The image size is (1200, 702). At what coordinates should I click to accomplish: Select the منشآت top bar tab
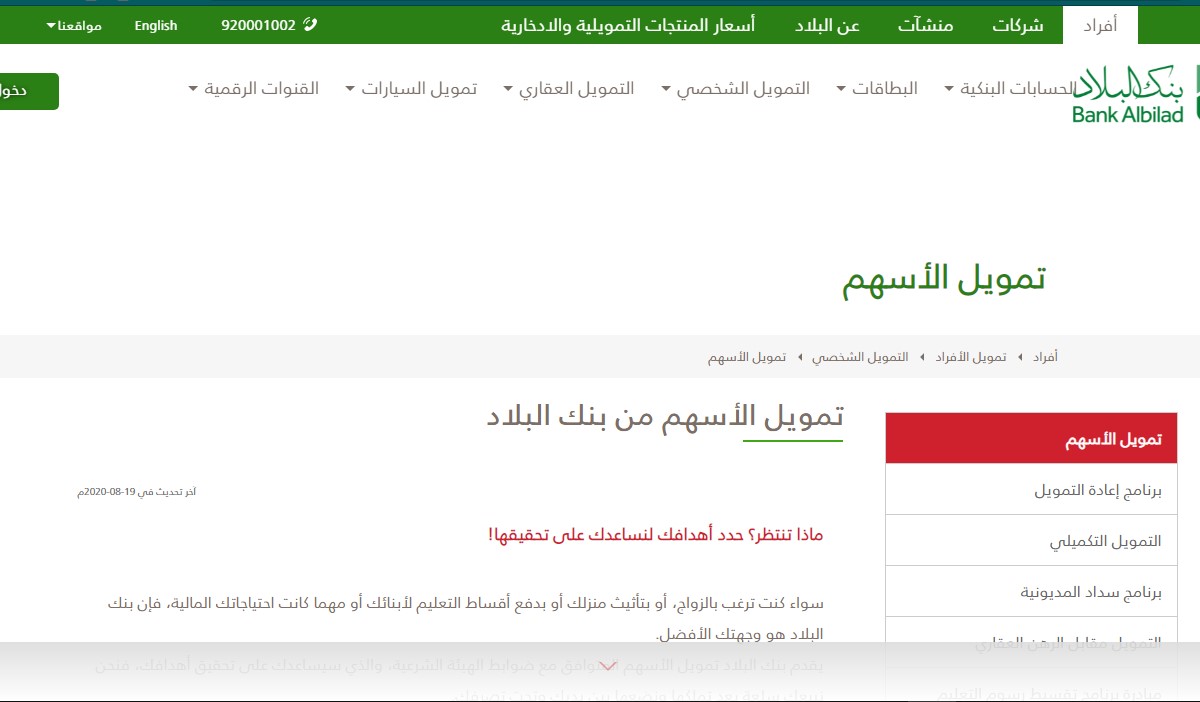pos(925,25)
